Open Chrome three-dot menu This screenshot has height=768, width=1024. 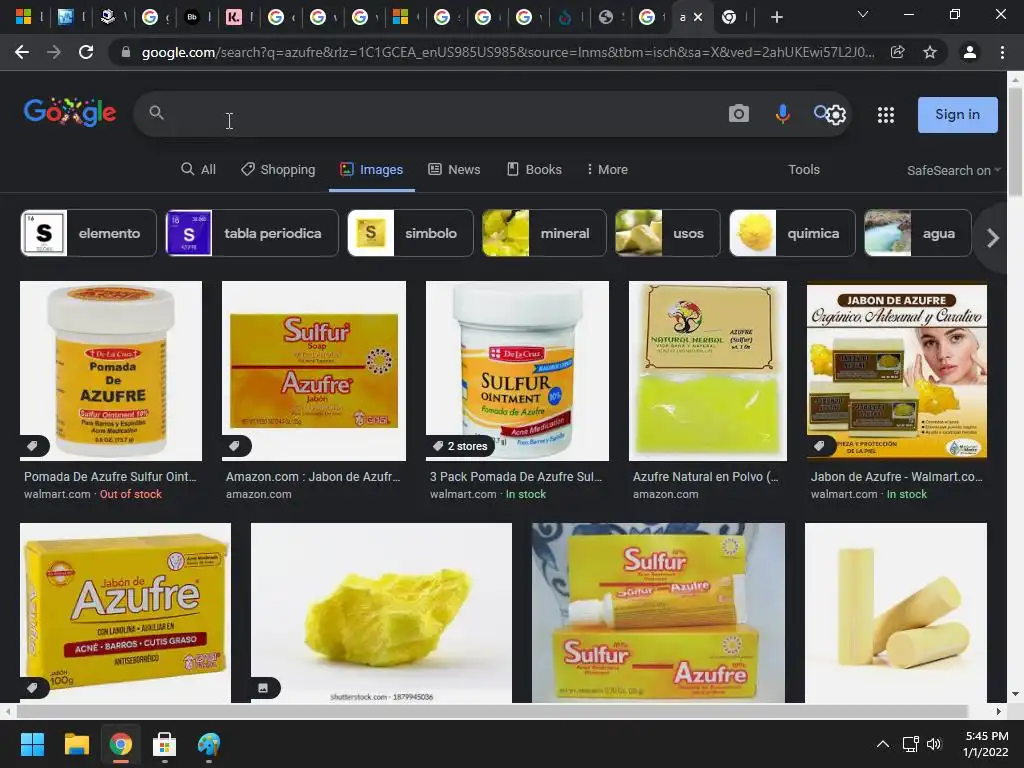[1002, 52]
